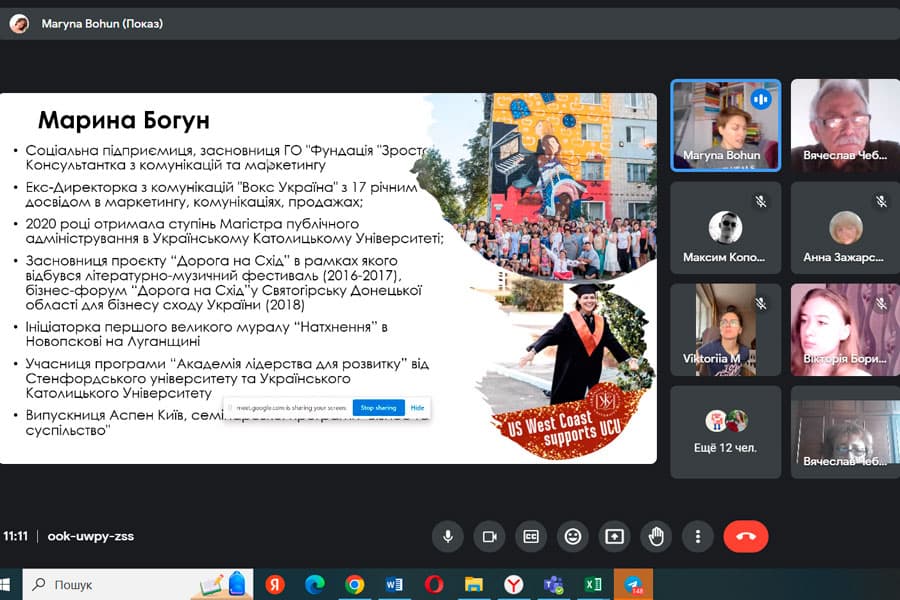Open Microsoft Teams from the taskbar
The image size is (900, 600).
(553, 584)
